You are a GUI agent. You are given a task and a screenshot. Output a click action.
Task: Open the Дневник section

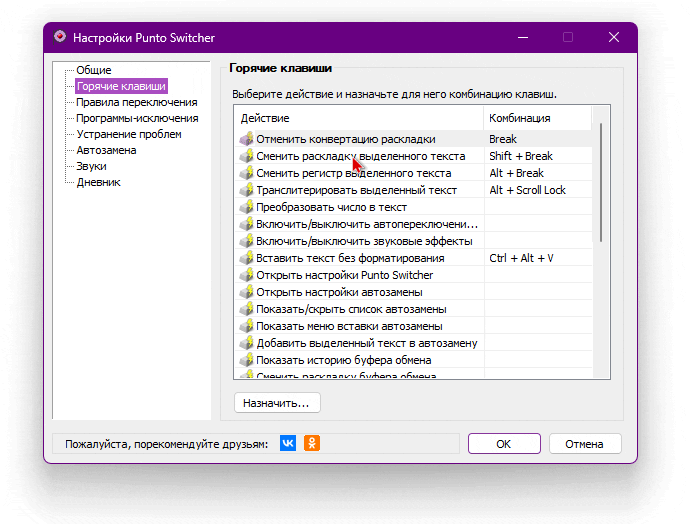[x=99, y=183]
